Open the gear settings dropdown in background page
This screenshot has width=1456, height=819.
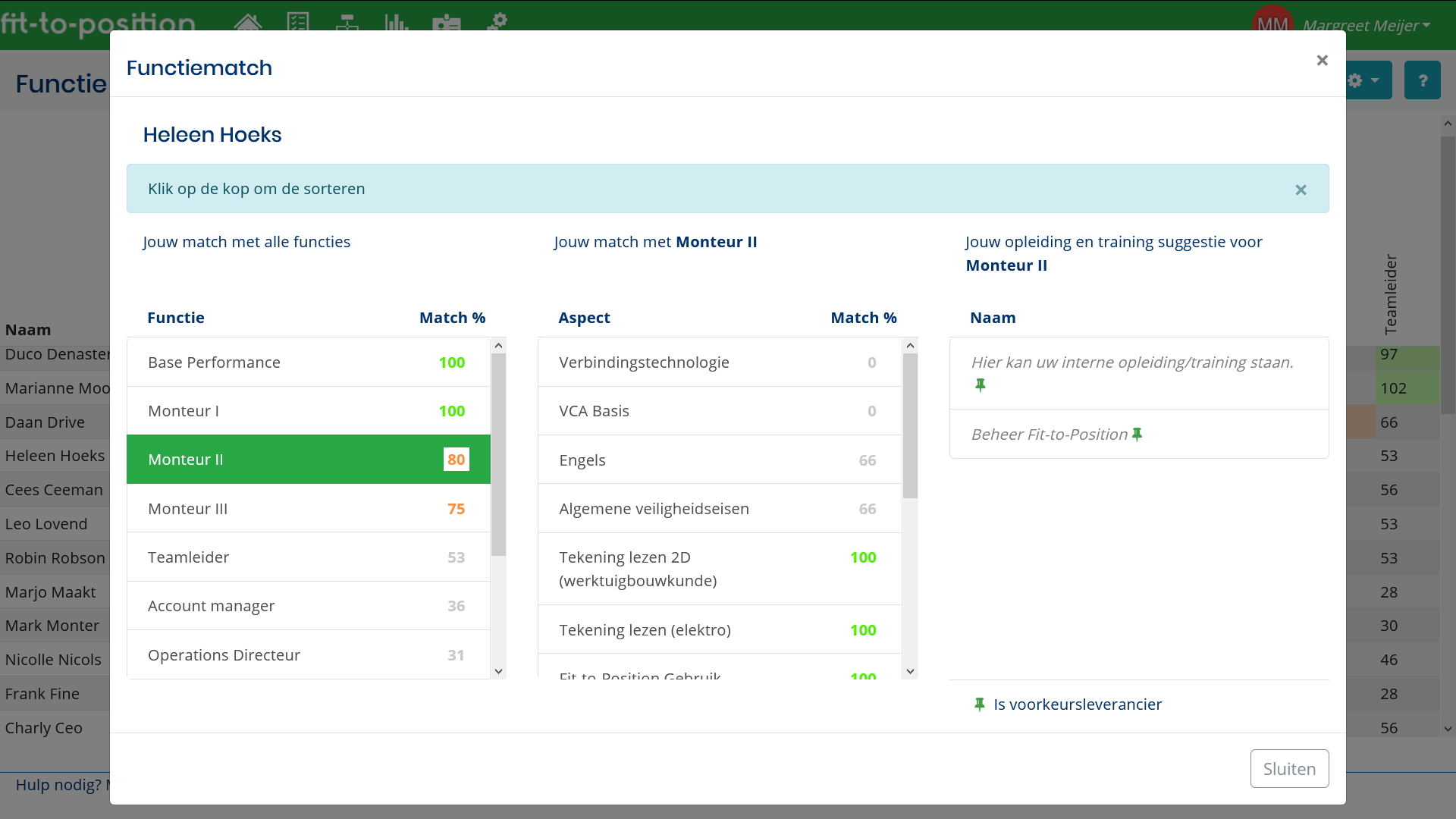click(1363, 80)
